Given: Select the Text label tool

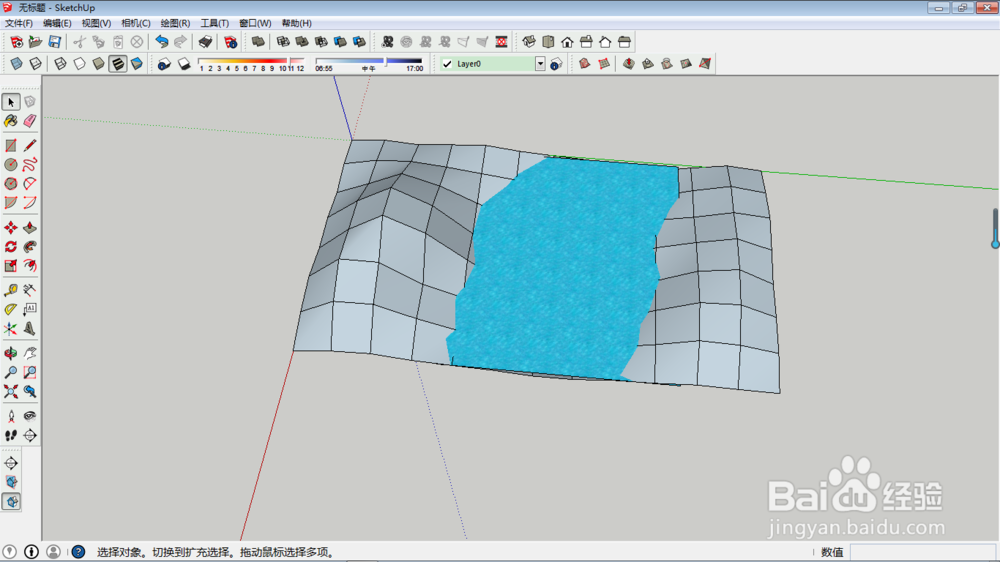Looking at the screenshot, I should click(x=29, y=309).
